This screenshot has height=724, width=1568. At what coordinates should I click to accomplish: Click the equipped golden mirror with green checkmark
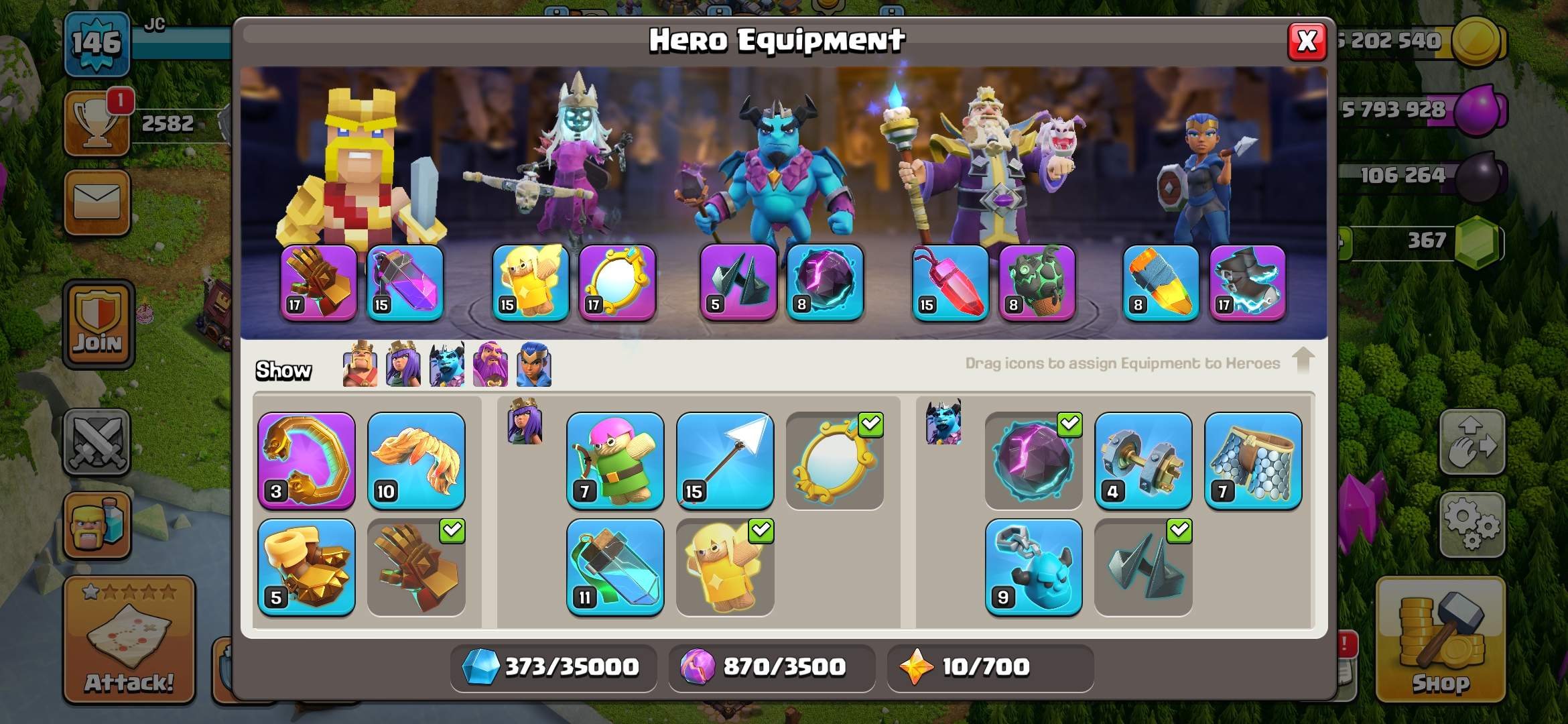point(835,461)
